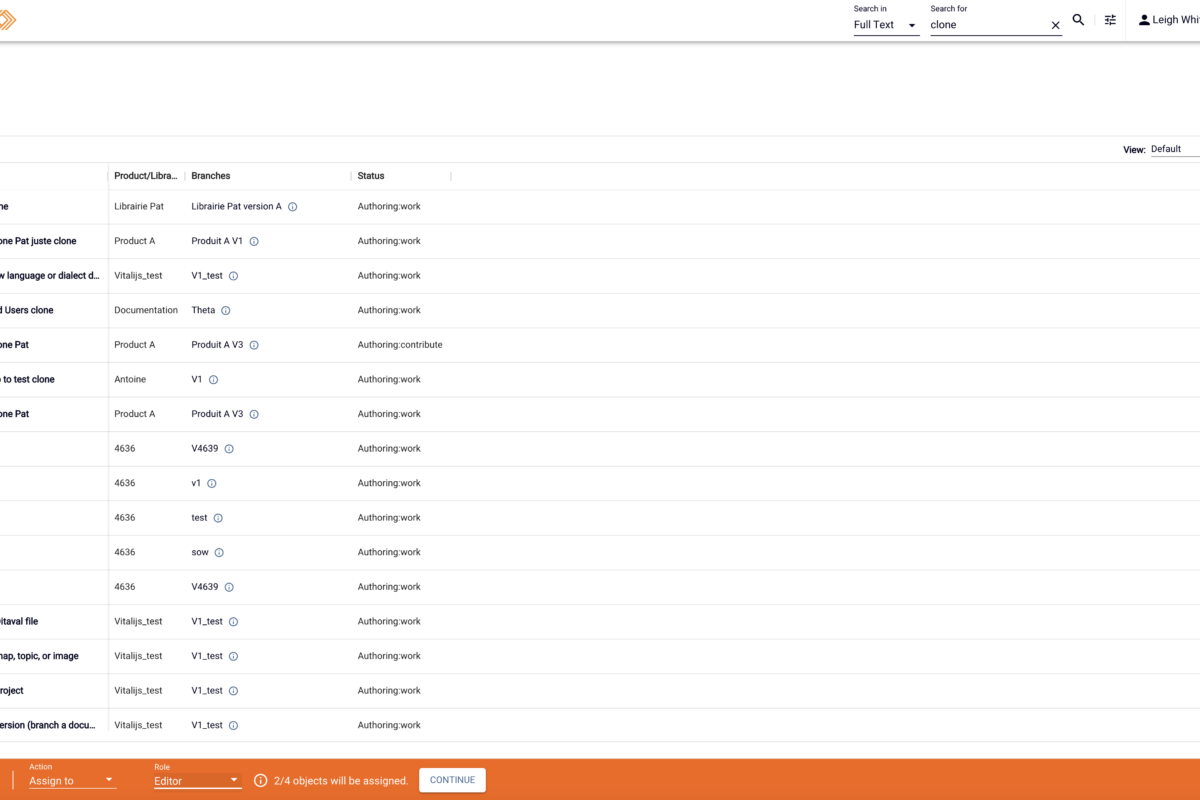Click info icon in the assignment notice bar

click(x=261, y=780)
